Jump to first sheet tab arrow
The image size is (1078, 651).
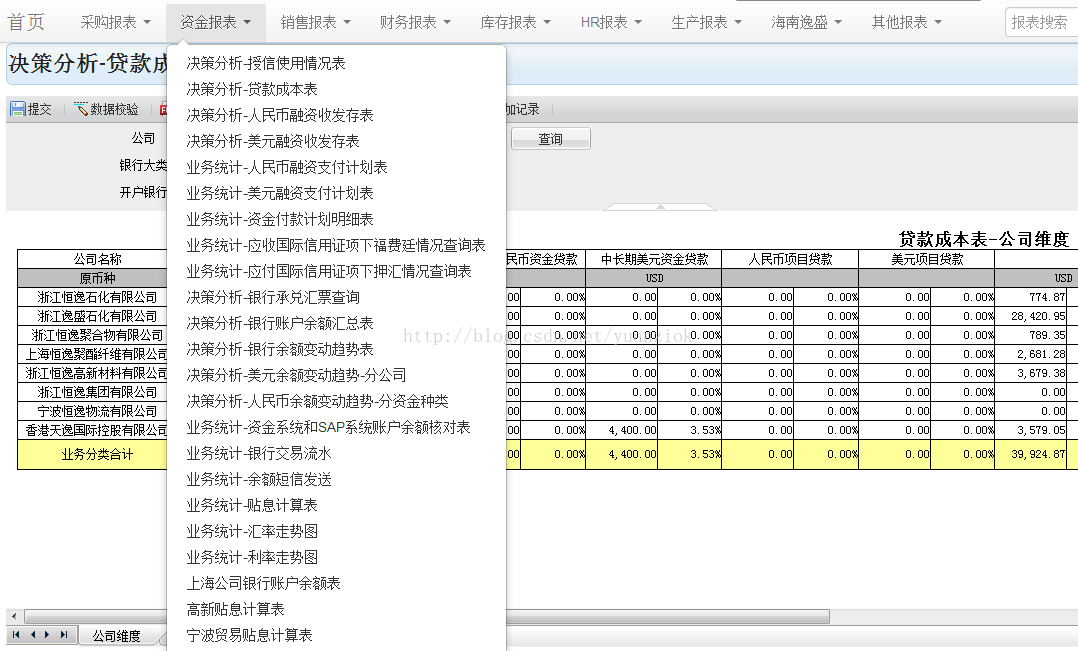tap(17, 635)
